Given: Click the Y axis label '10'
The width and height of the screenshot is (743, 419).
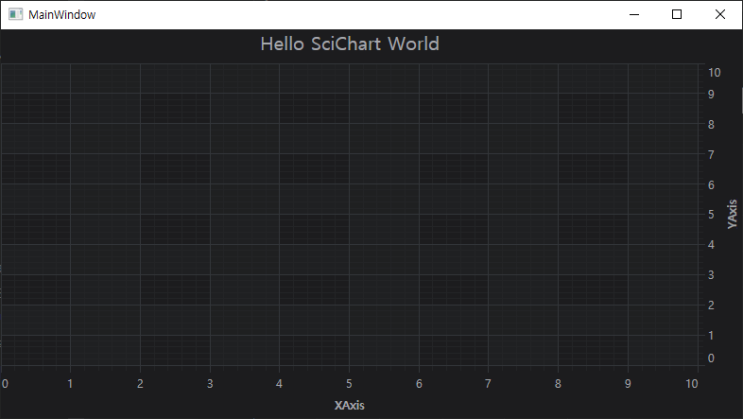Looking at the screenshot, I should tap(714, 73).
